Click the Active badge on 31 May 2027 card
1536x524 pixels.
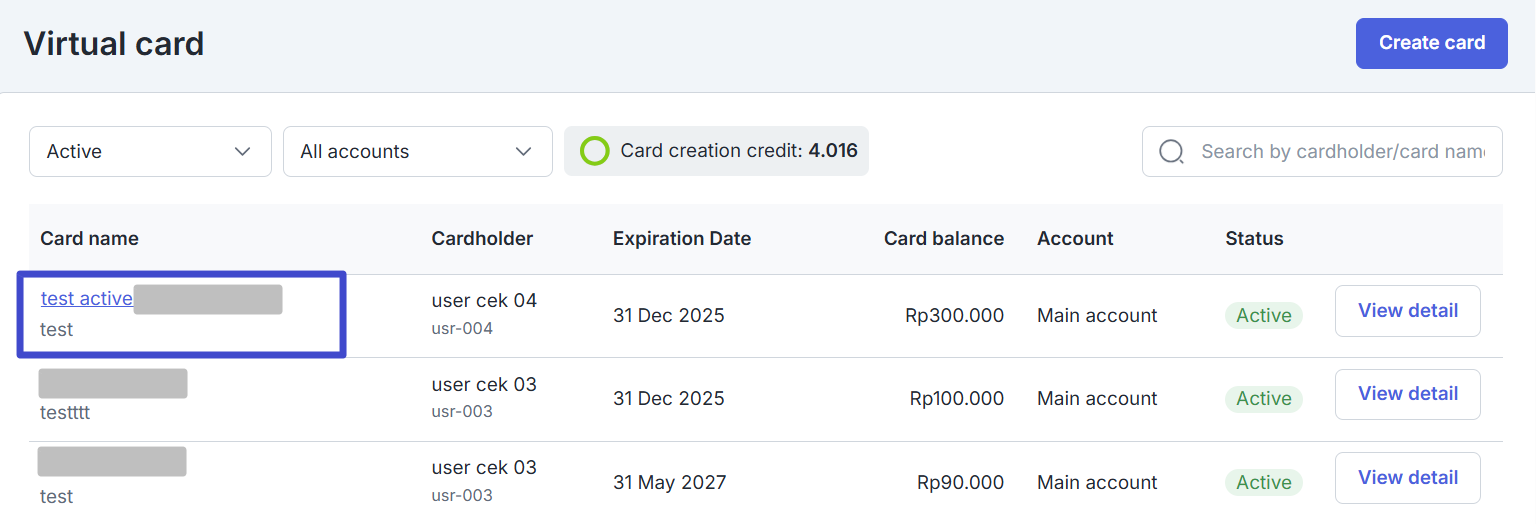pos(1264,483)
